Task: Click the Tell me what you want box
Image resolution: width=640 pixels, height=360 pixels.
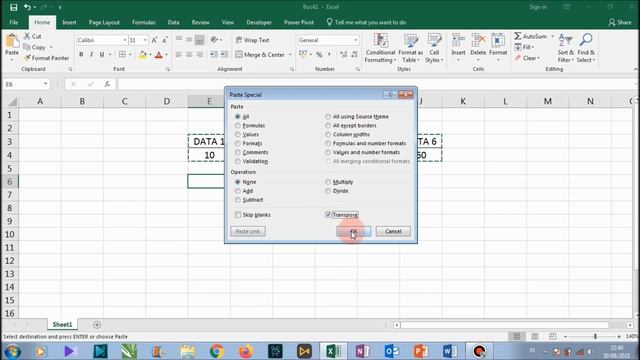Action: point(366,22)
